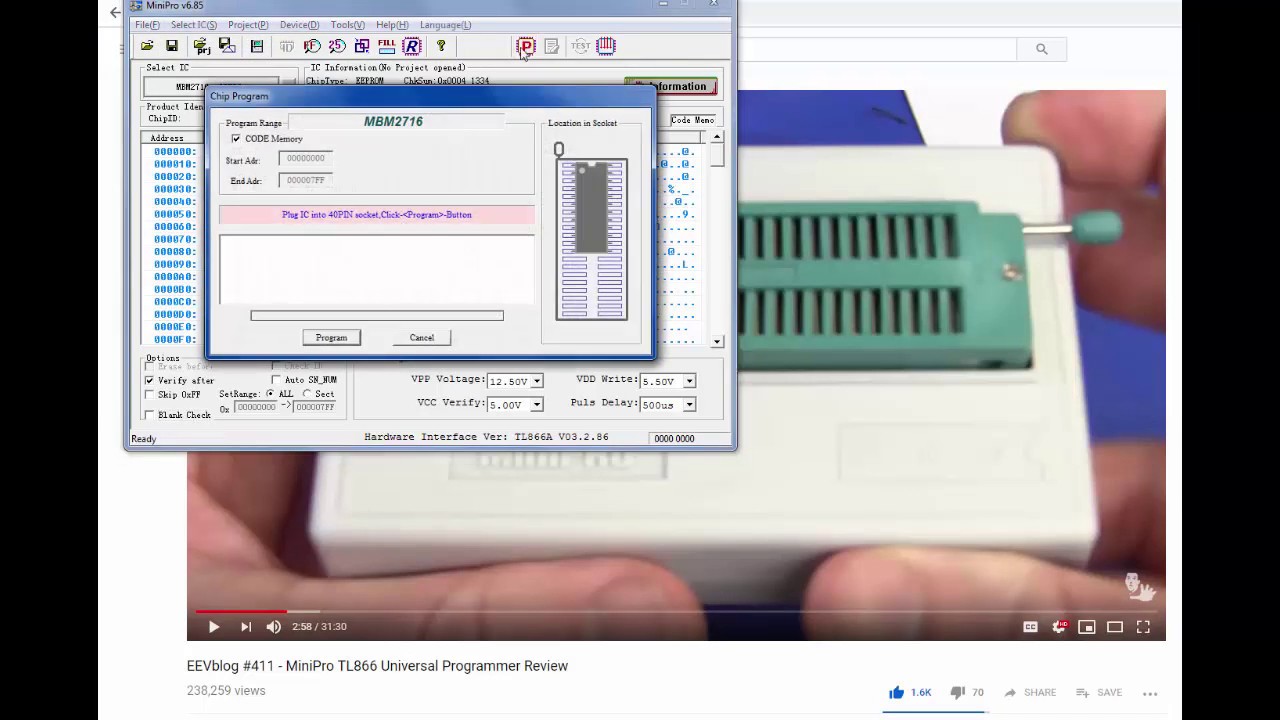1280x720 pixels.
Task: Click the circular F chip toolbar icon
Action: (x=312, y=46)
